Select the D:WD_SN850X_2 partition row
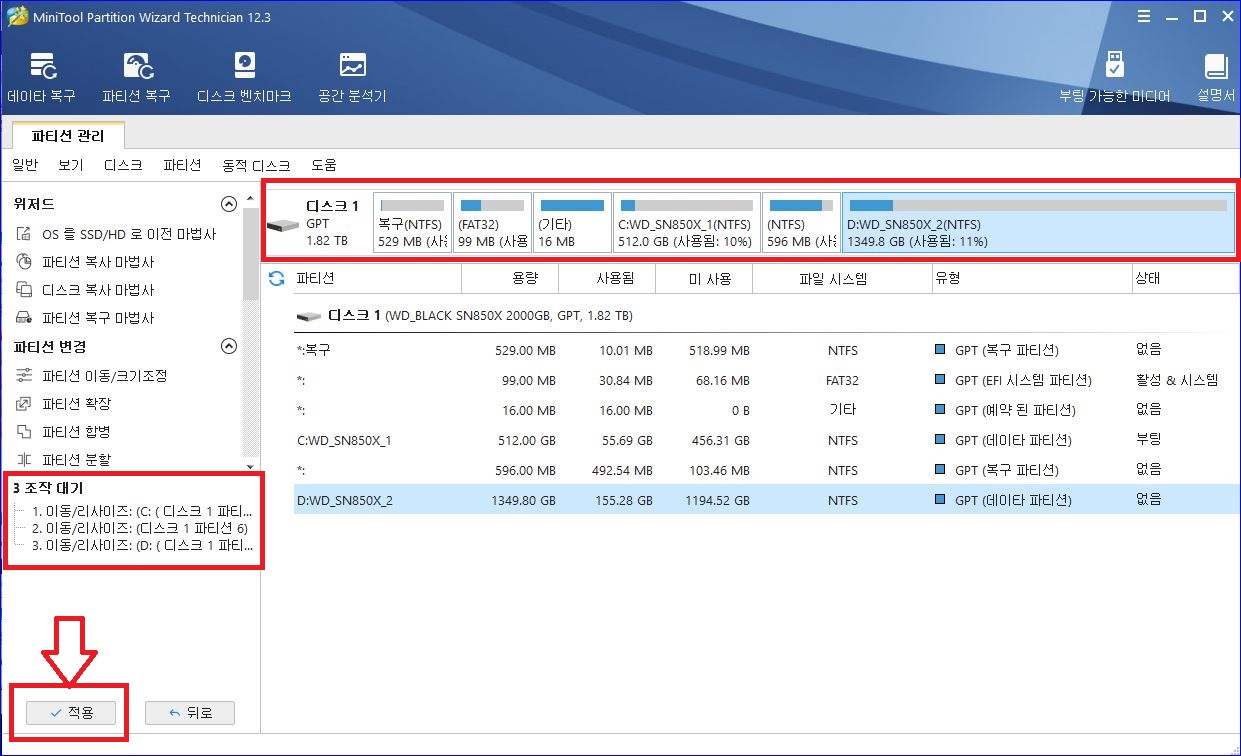Screen dimensions: 1241x756 [x=766, y=500]
